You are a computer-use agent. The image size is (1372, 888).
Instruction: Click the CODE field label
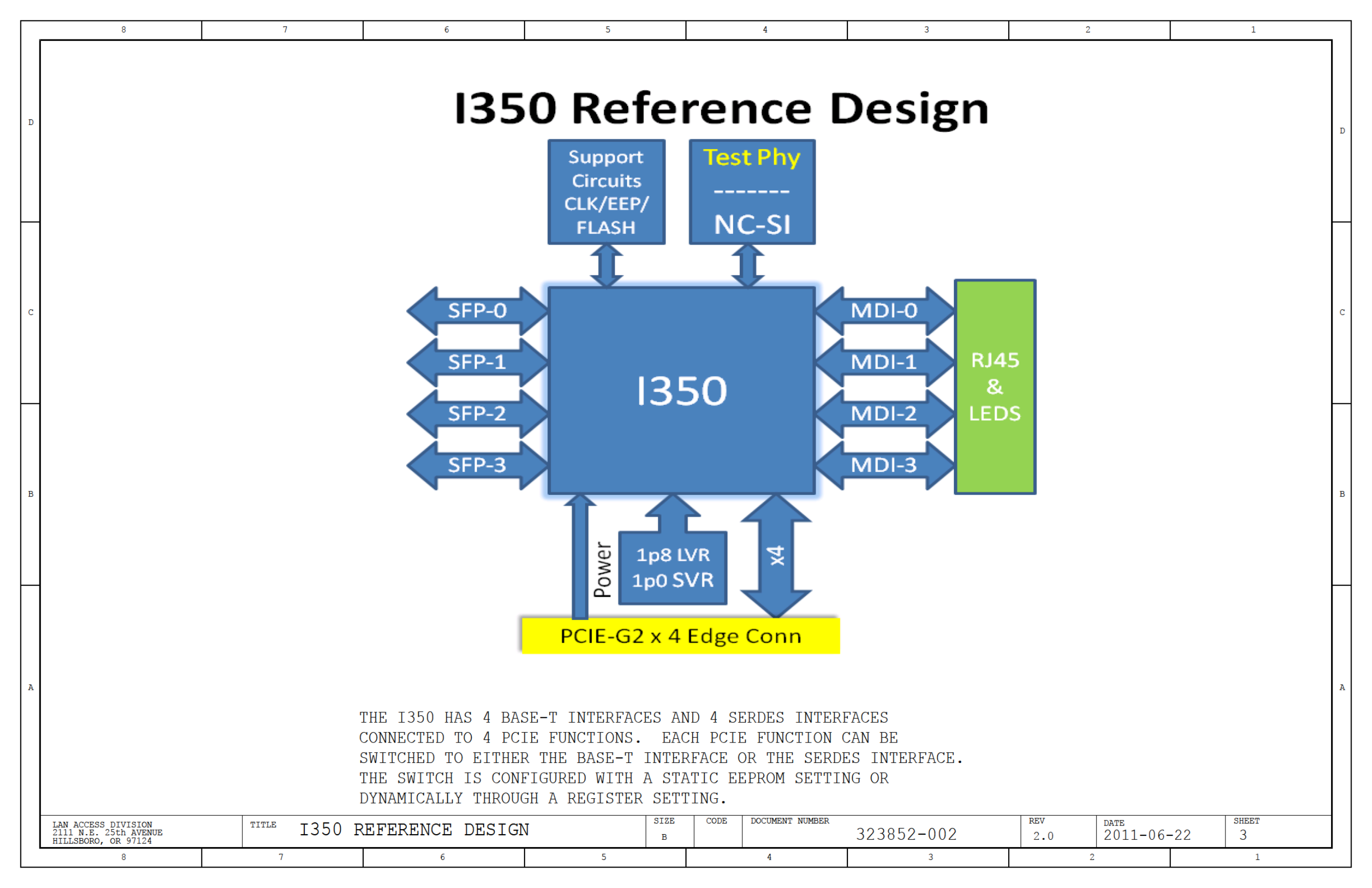pyautogui.click(x=717, y=821)
